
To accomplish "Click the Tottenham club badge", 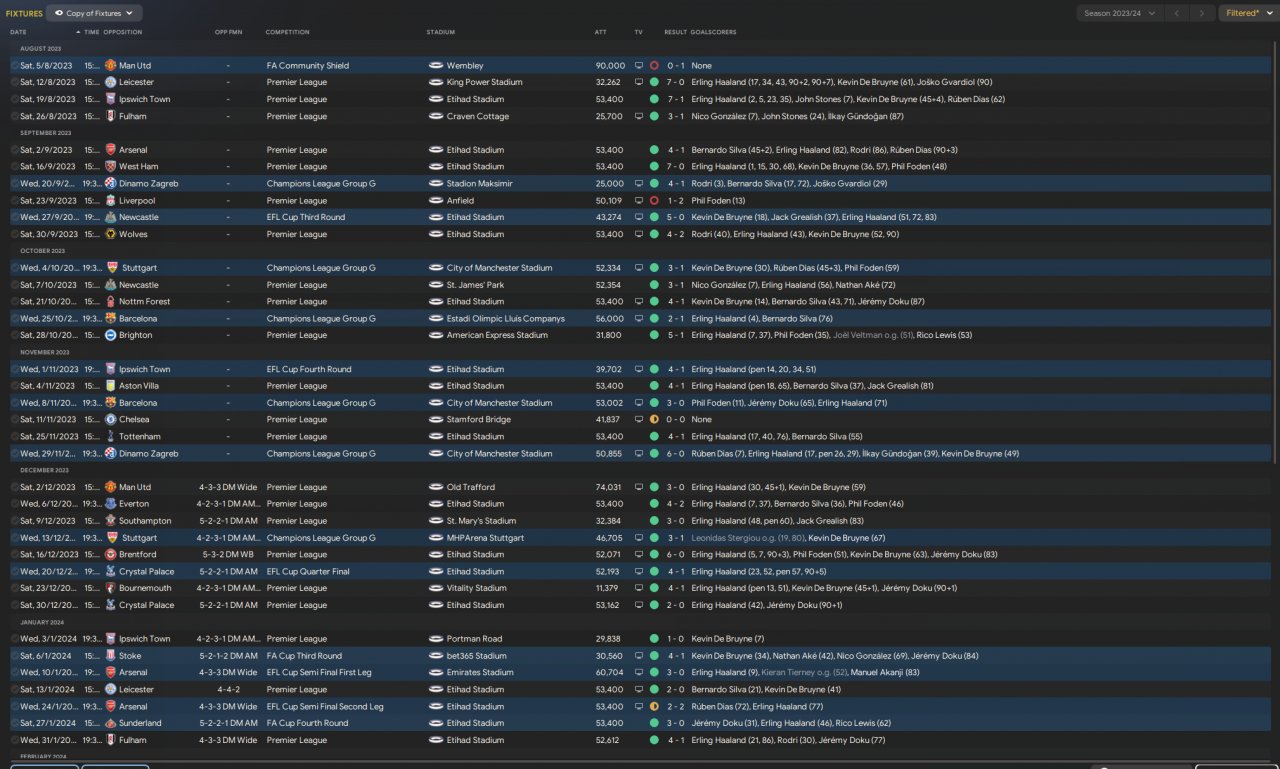I will point(110,436).
